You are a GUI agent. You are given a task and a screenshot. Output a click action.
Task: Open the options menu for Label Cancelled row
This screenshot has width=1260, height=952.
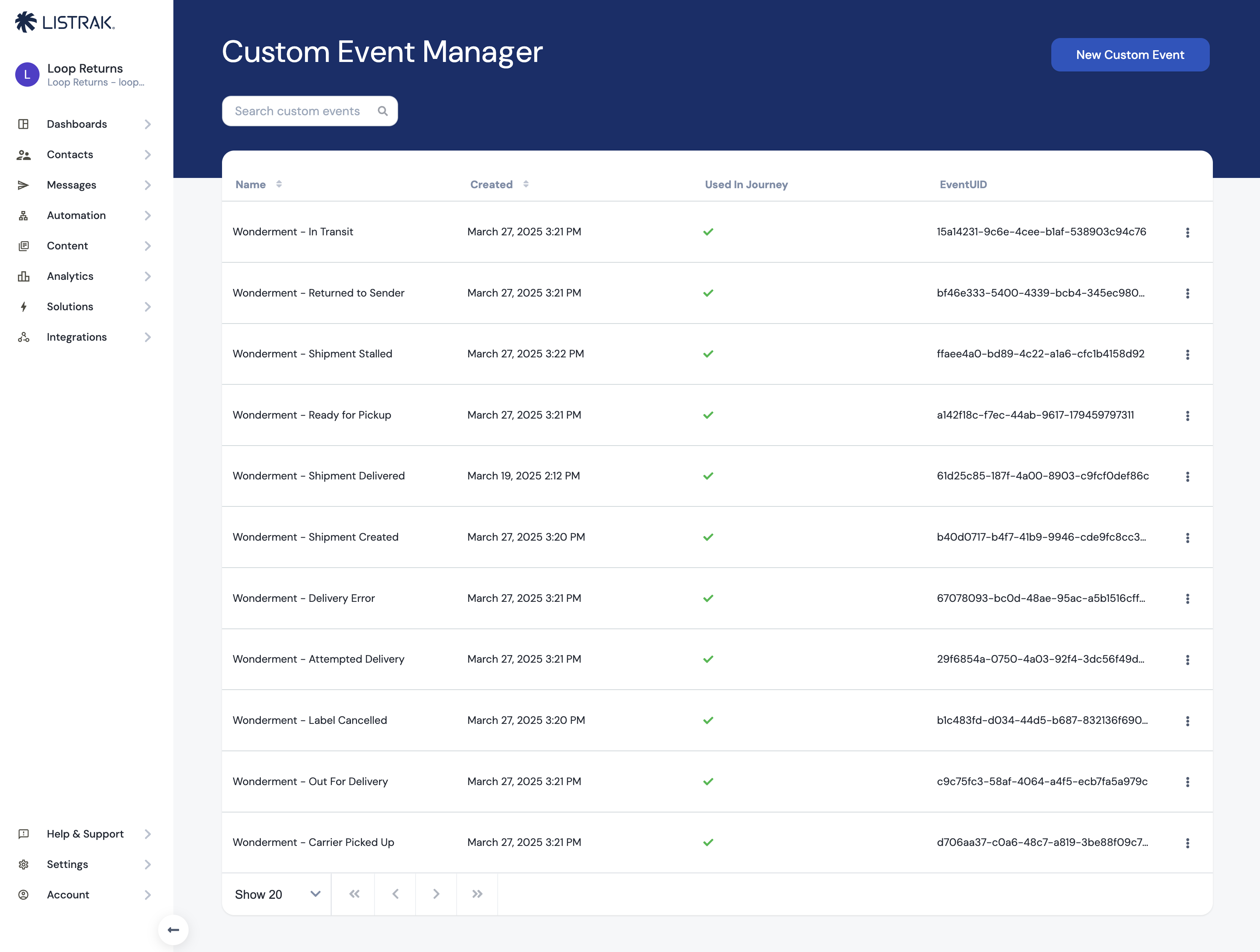click(x=1188, y=721)
